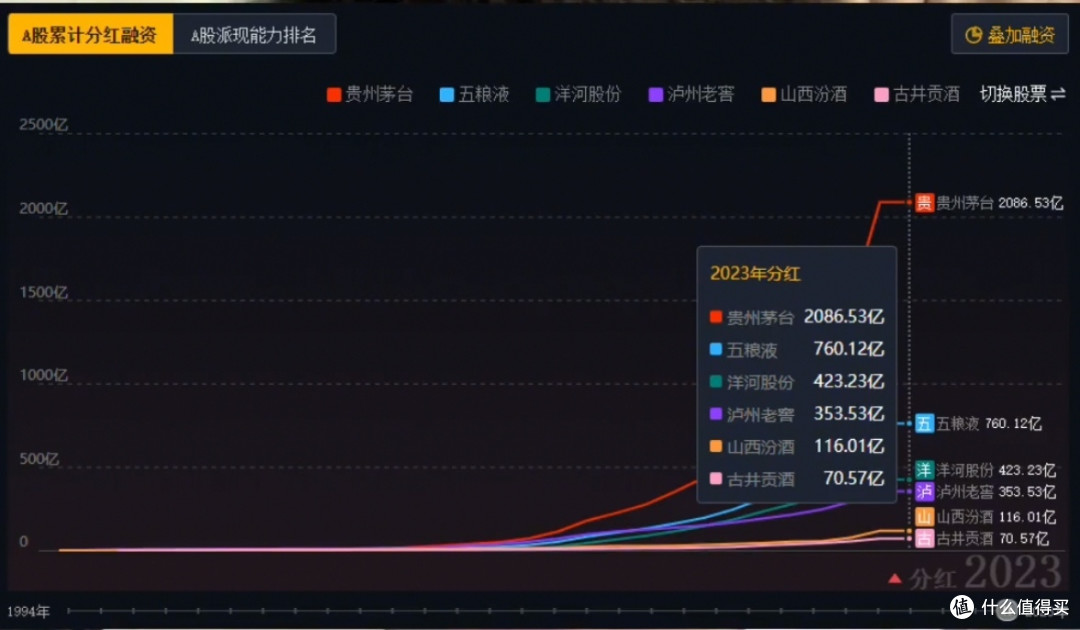Click value 70.57亿 in tooltip

coord(853,478)
